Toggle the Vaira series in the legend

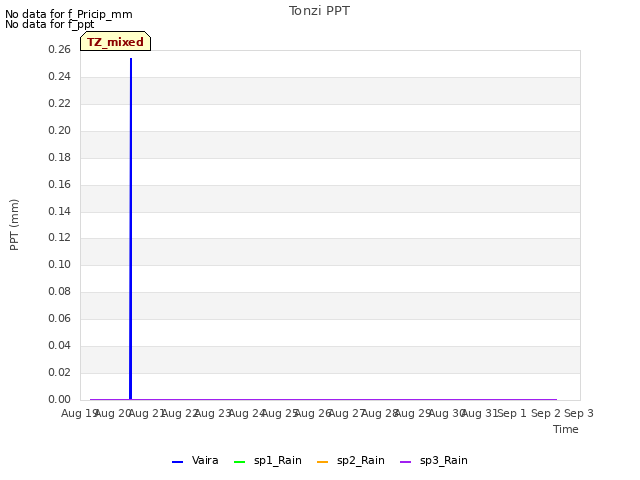tap(196, 461)
